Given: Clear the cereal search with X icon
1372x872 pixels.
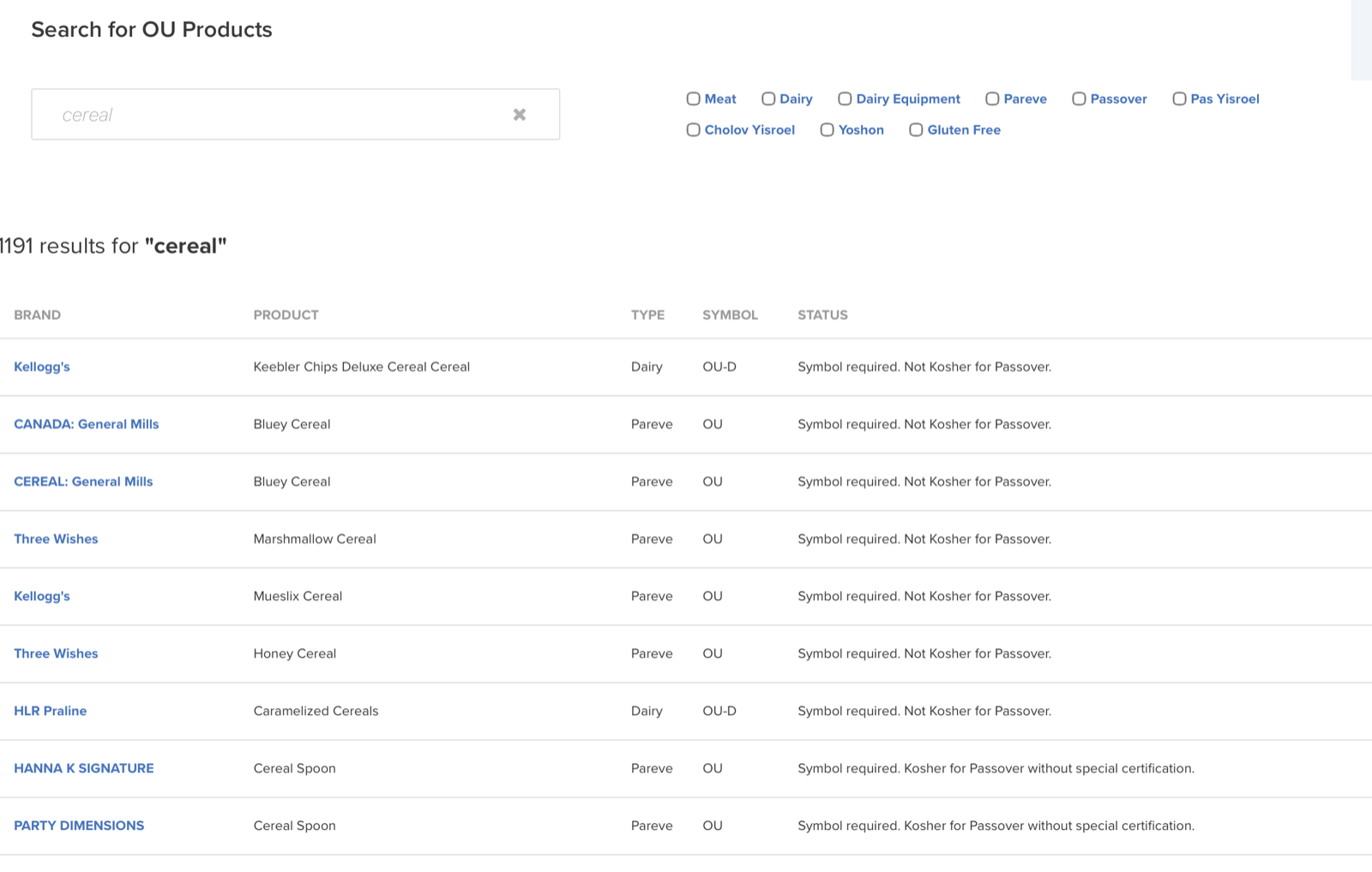Looking at the screenshot, I should [519, 115].
